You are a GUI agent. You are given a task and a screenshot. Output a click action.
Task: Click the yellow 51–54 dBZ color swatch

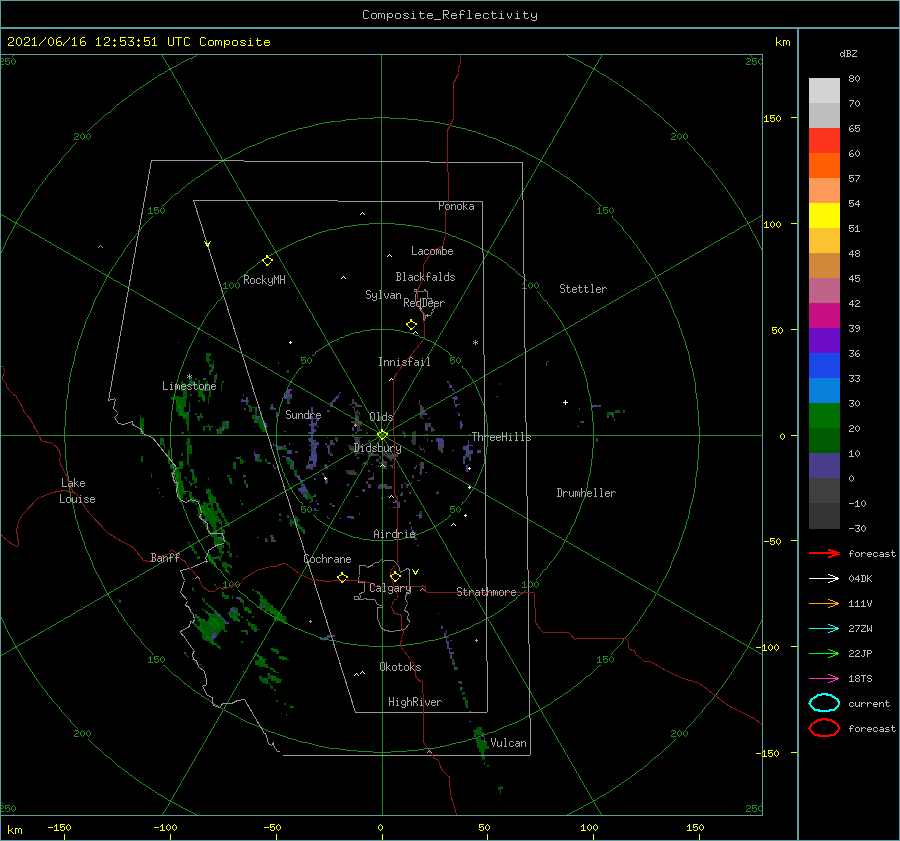click(824, 216)
